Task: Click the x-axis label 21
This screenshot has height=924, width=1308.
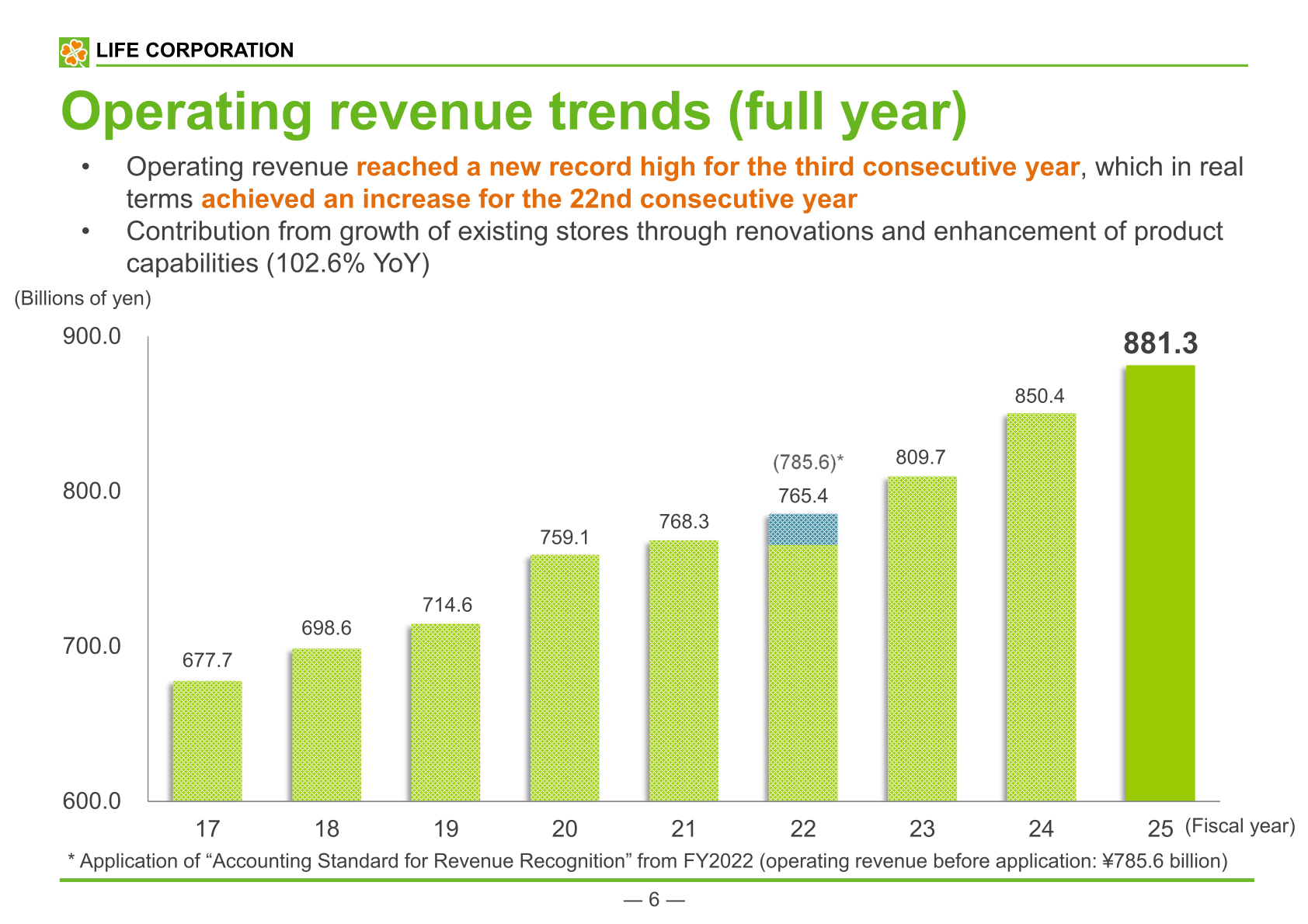Action: (684, 829)
